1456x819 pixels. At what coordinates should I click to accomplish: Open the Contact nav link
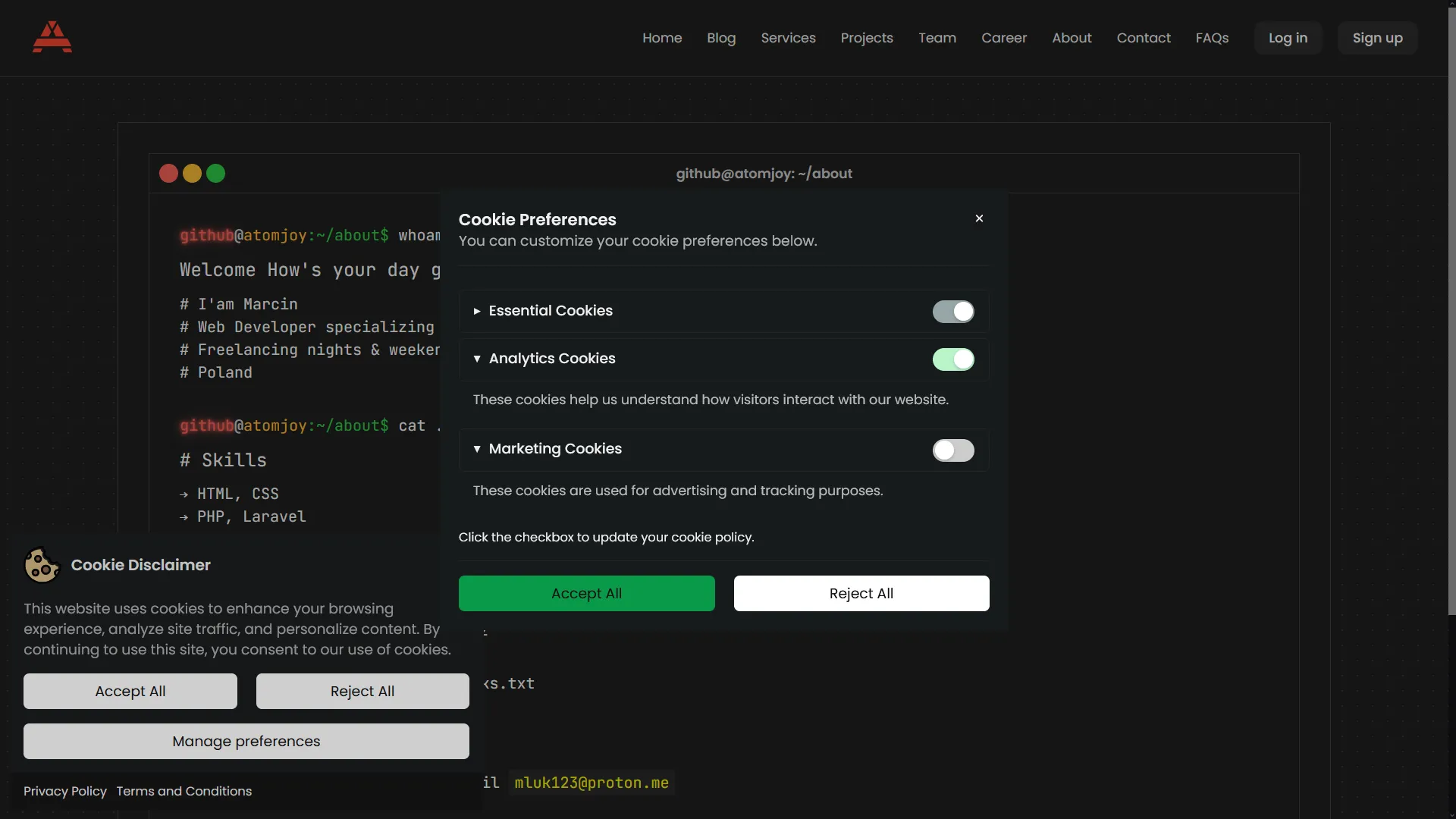(x=1144, y=38)
